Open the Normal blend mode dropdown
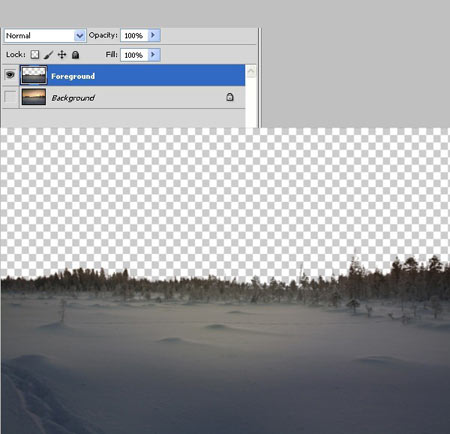Image resolution: width=450 pixels, height=434 pixels. click(45, 35)
